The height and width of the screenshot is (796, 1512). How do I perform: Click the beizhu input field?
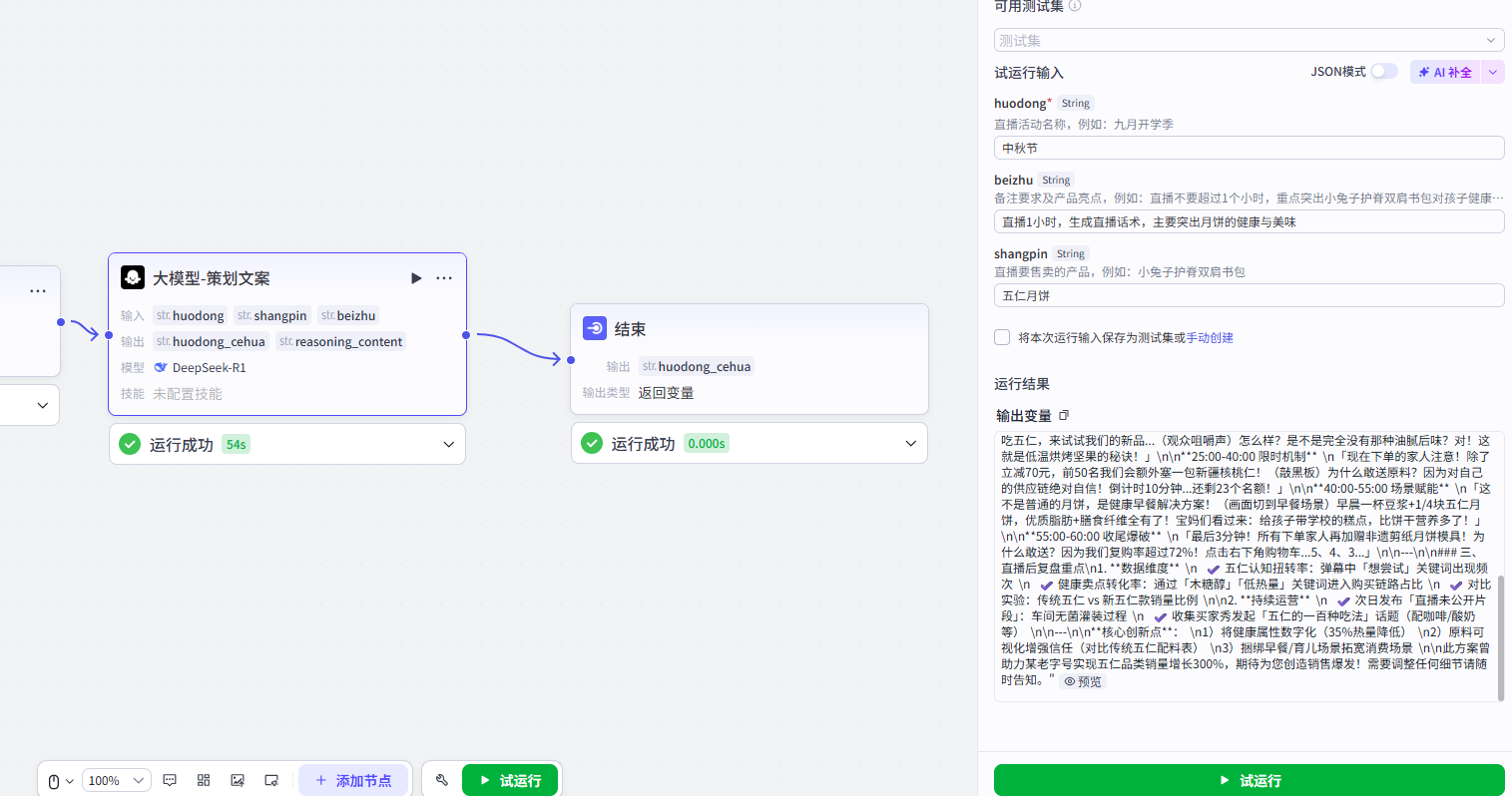[x=1249, y=221]
